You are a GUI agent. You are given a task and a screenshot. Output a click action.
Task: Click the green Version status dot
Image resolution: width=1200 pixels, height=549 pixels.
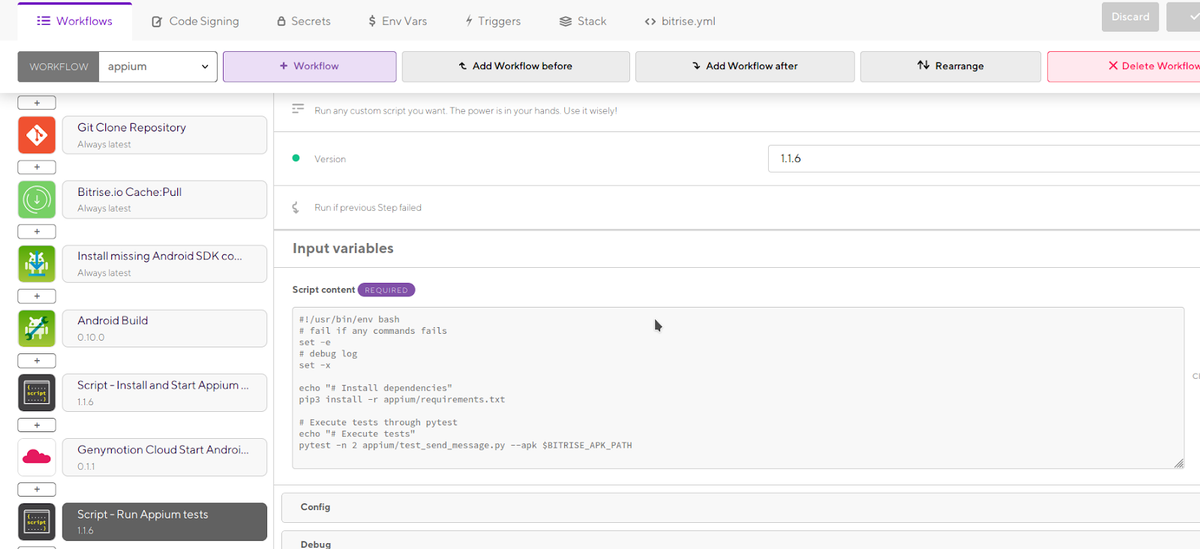click(x=296, y=158)
